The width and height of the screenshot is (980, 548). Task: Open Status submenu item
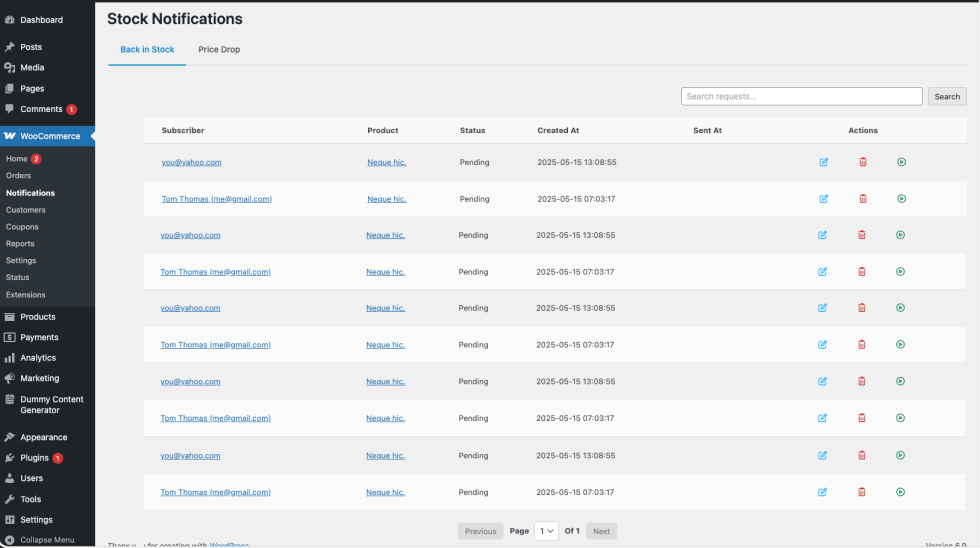[x=18, y=277]
